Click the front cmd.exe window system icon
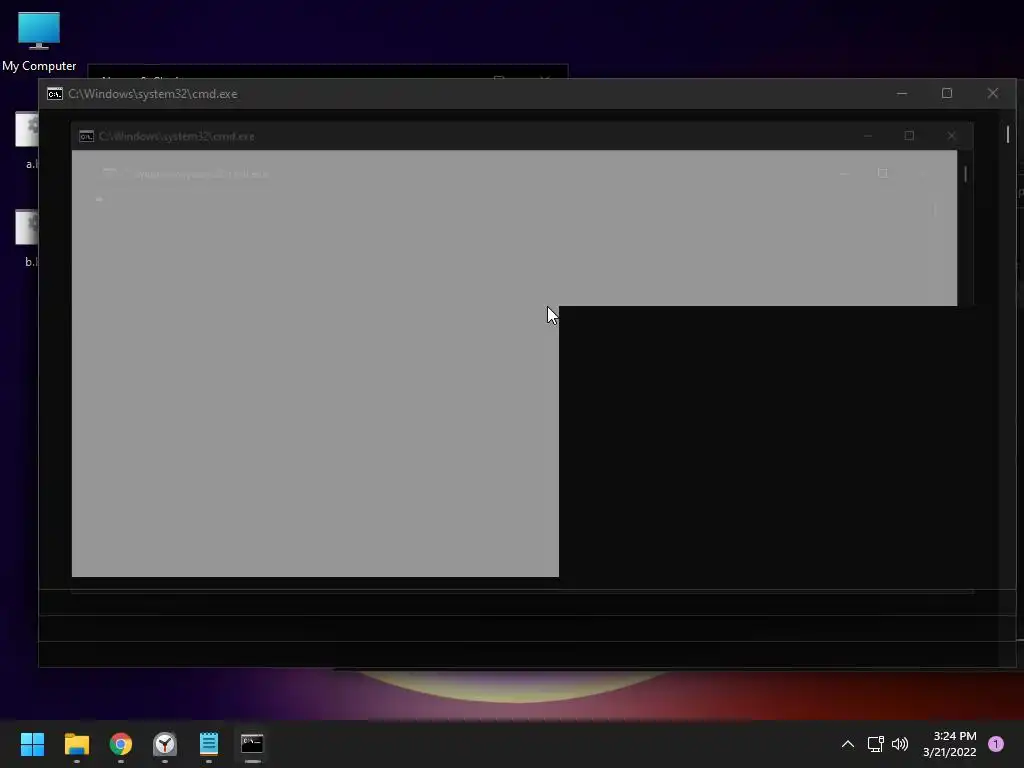 pyautogui.click(x=55, y=94)
